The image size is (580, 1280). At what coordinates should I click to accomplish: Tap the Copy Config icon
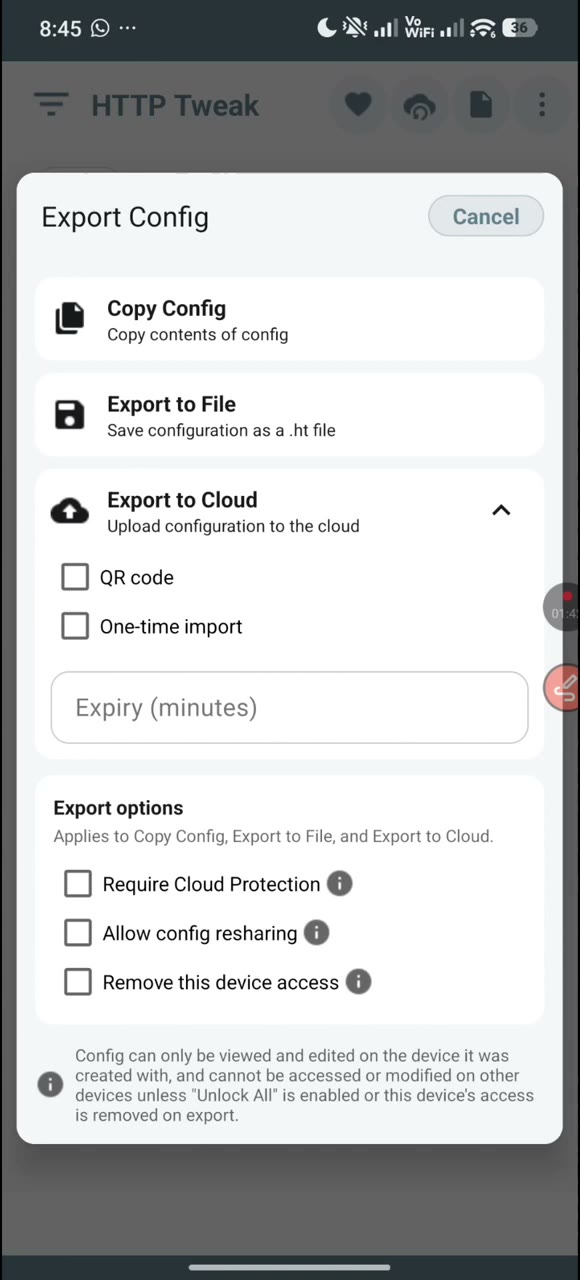pyautogui.click(x=69, y=319)
